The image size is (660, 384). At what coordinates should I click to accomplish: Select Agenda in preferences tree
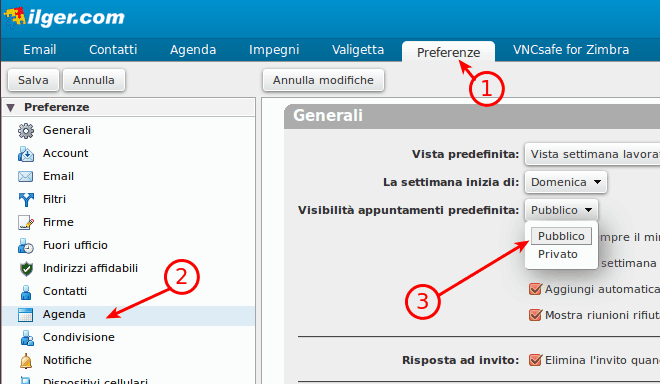coord(128,315)
